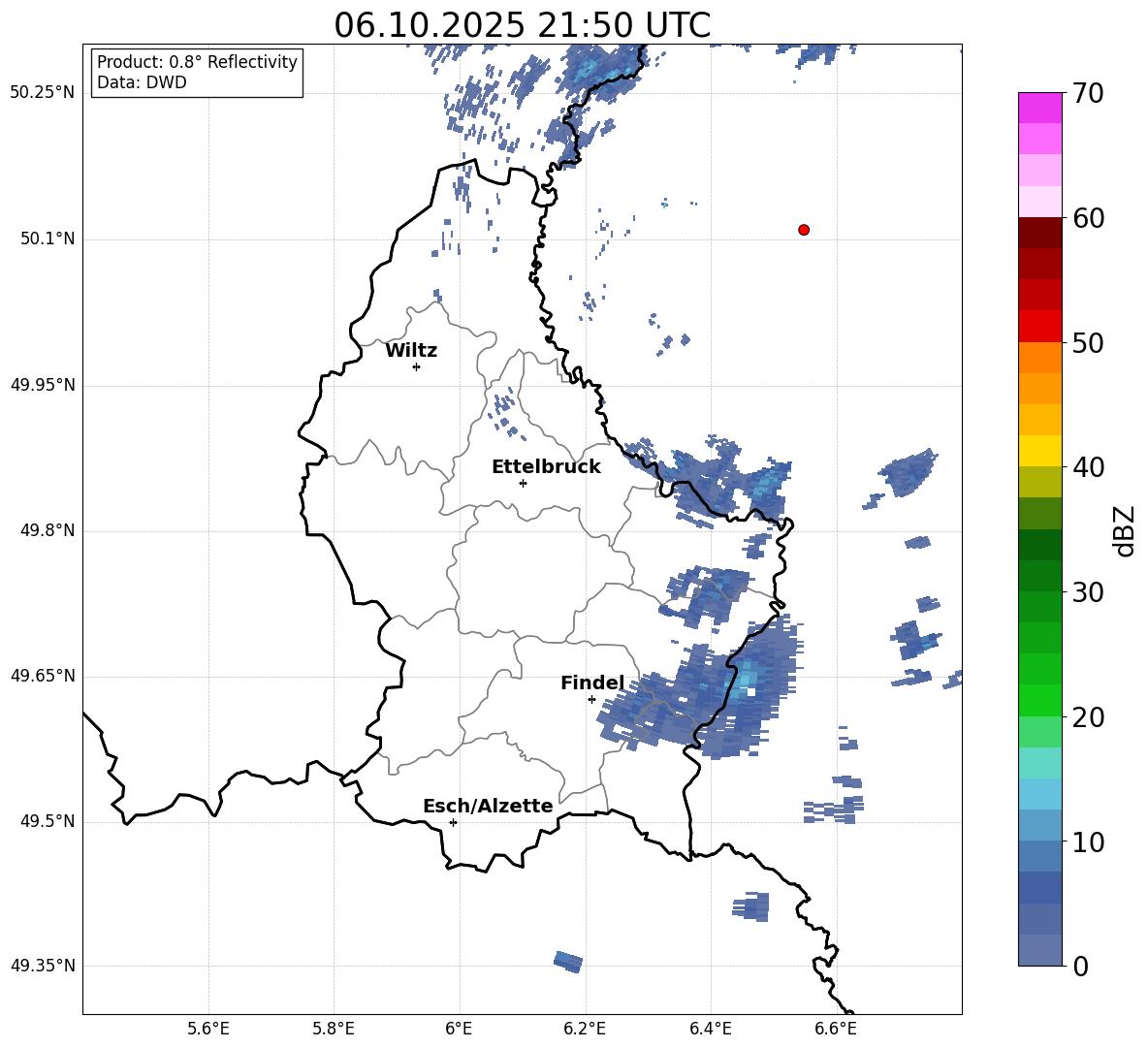Viewport: 1148px width, 1048px height.
Task: Click the Esch/Alzette city label
Action: (488, 806)
